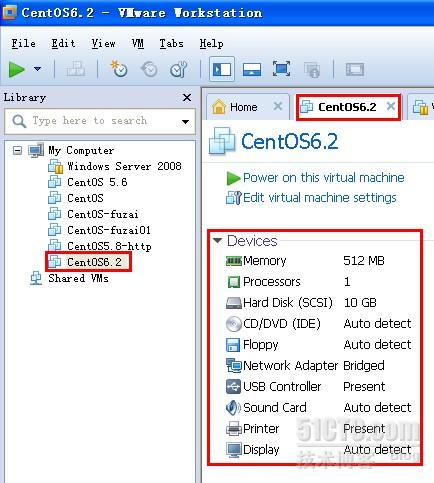Select Windows Server 2008 VM
Screen dimensions: 434x483
(124, 166)
